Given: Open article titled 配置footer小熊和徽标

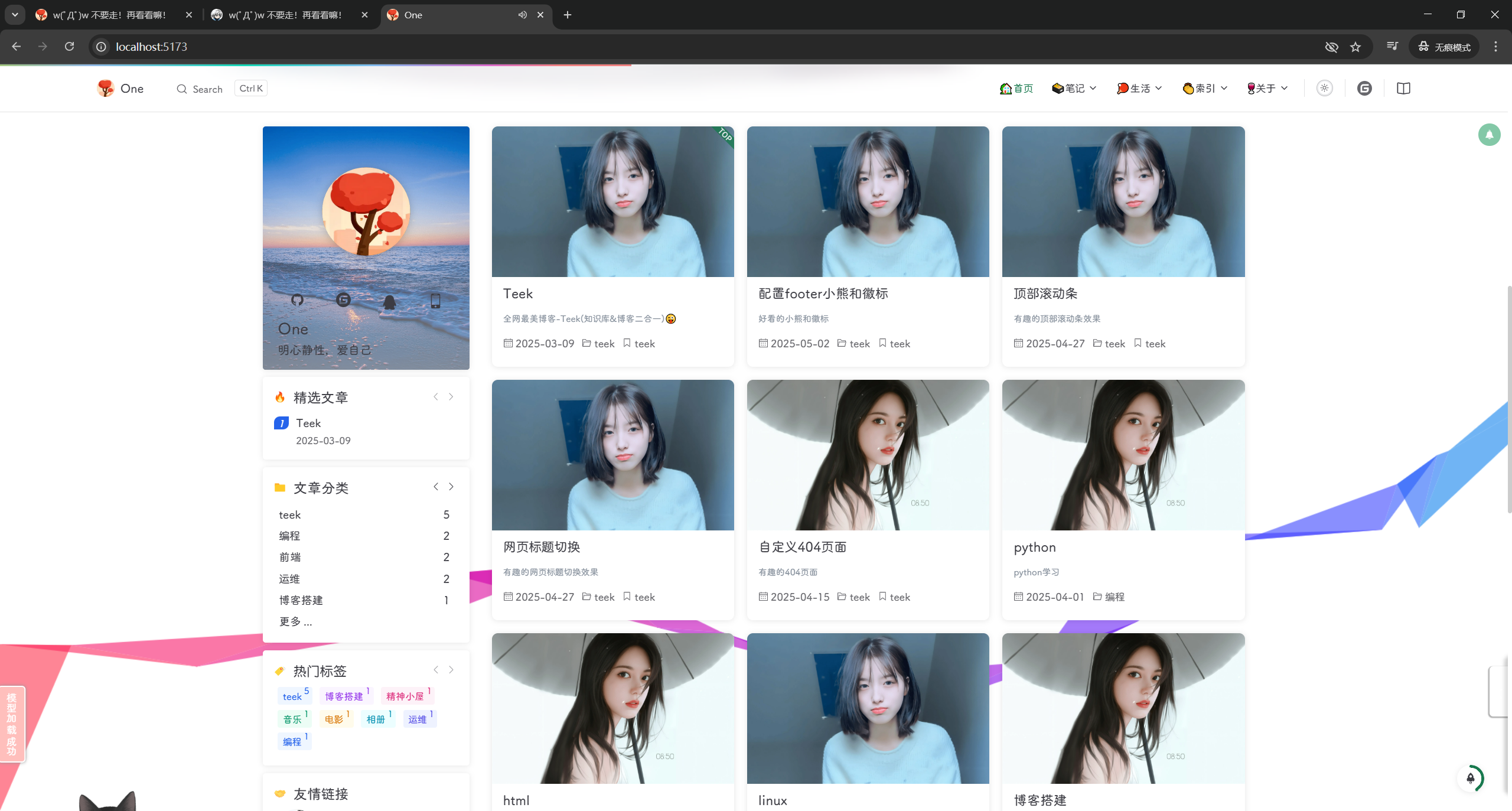Looking at the screenshot, I should 823,294.
